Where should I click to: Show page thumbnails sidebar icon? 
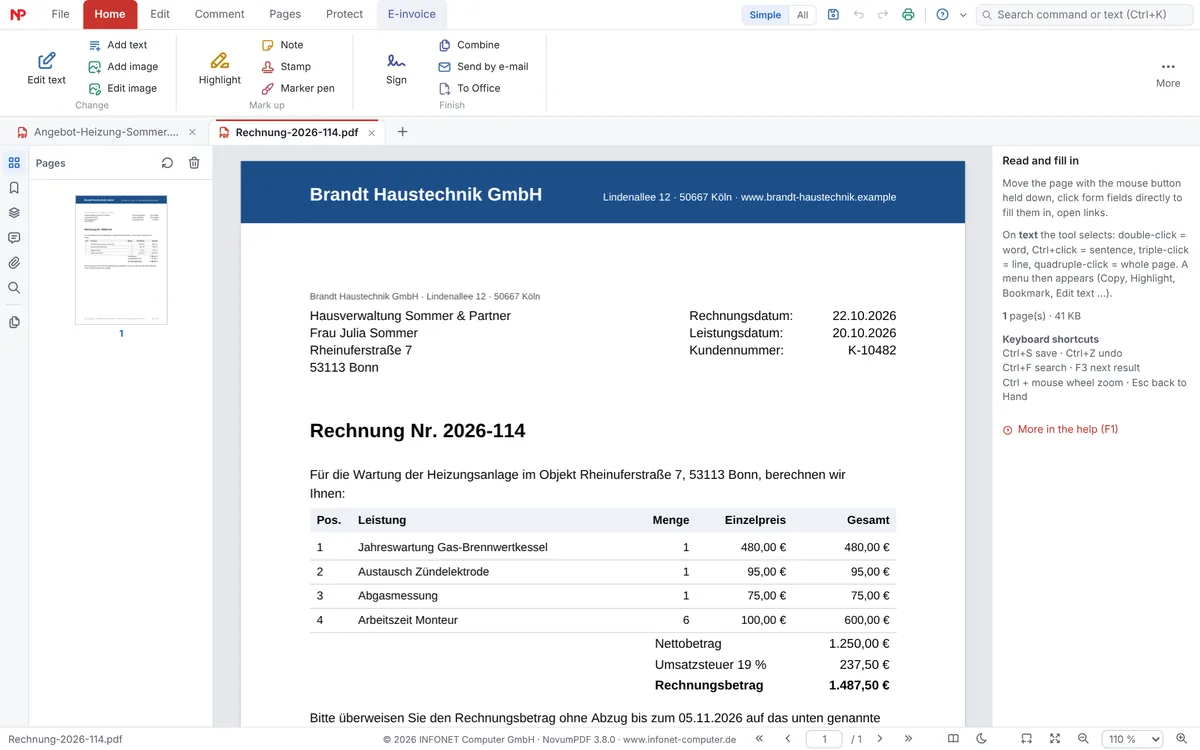14,162
